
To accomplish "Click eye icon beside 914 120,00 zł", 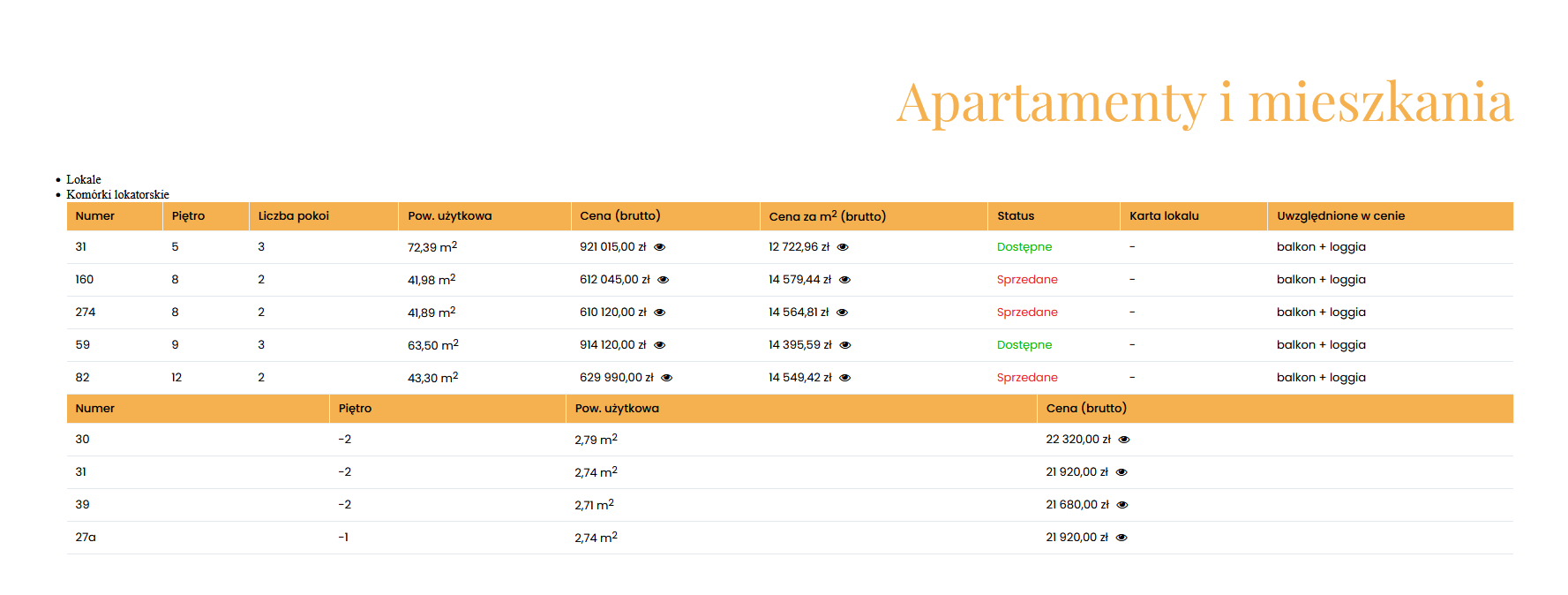I will [x=659, y=345].
